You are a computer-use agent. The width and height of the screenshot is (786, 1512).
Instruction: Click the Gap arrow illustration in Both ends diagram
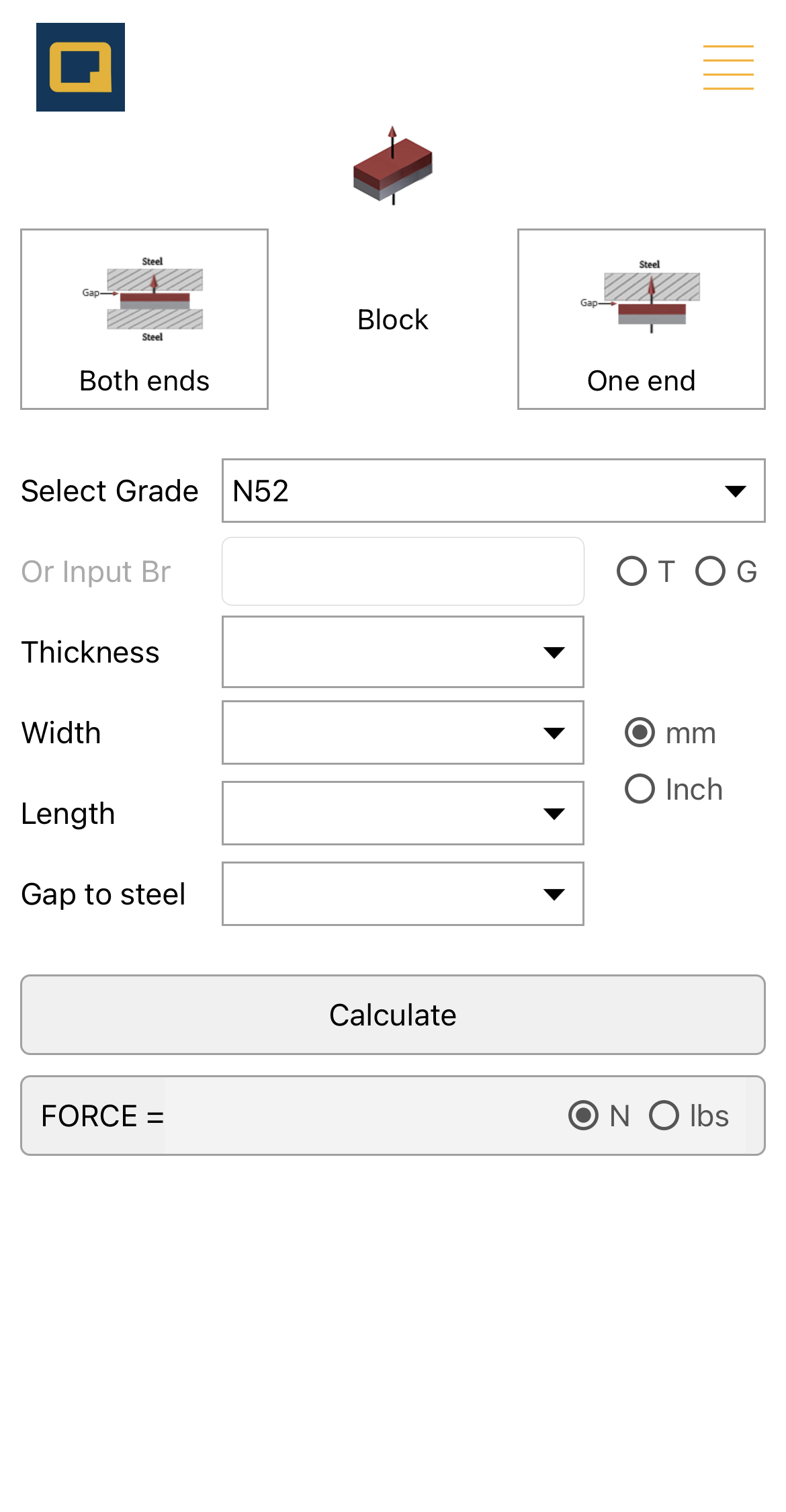[x=101, y=294]
